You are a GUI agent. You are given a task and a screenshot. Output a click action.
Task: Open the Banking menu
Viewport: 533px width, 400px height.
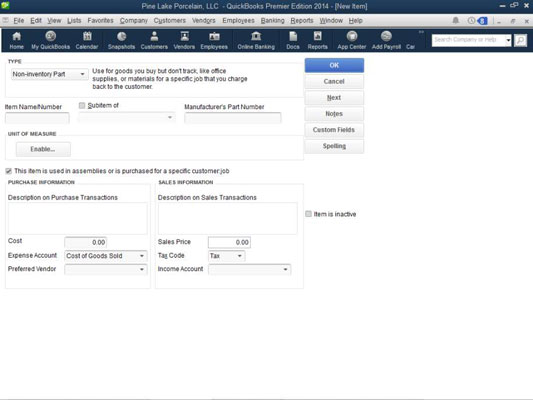coord(272,21)
